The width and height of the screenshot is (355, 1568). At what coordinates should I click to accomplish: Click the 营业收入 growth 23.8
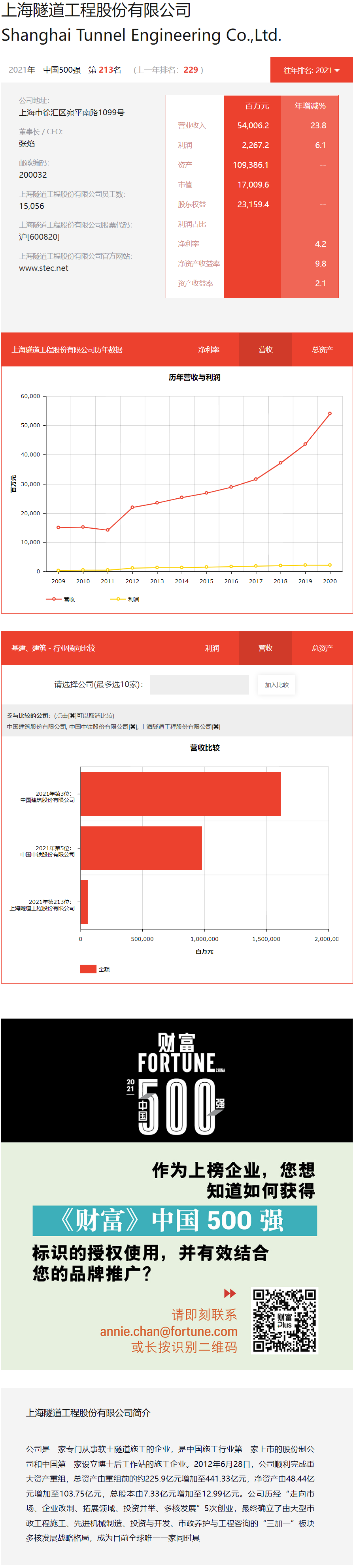[x=319, y=126]
